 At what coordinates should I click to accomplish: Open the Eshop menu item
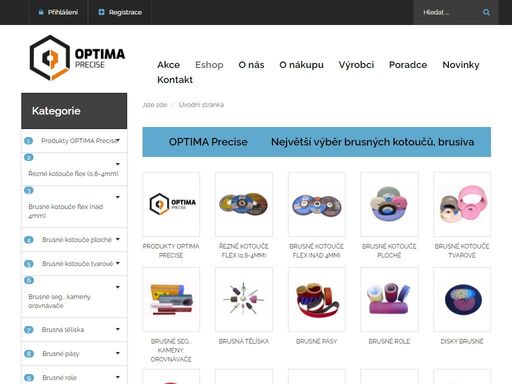209,65
